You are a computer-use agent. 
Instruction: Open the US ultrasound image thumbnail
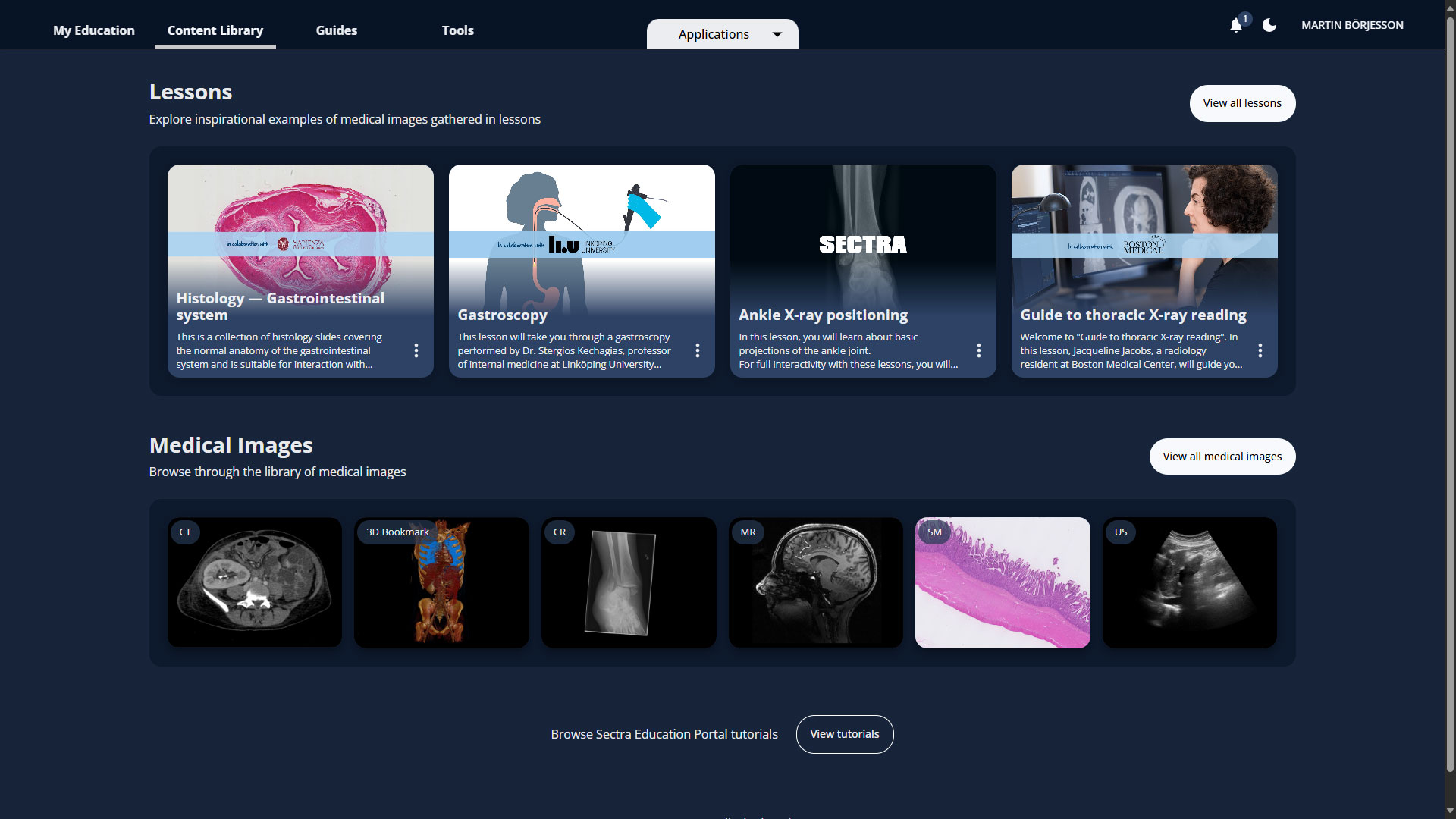point(1189,582)
